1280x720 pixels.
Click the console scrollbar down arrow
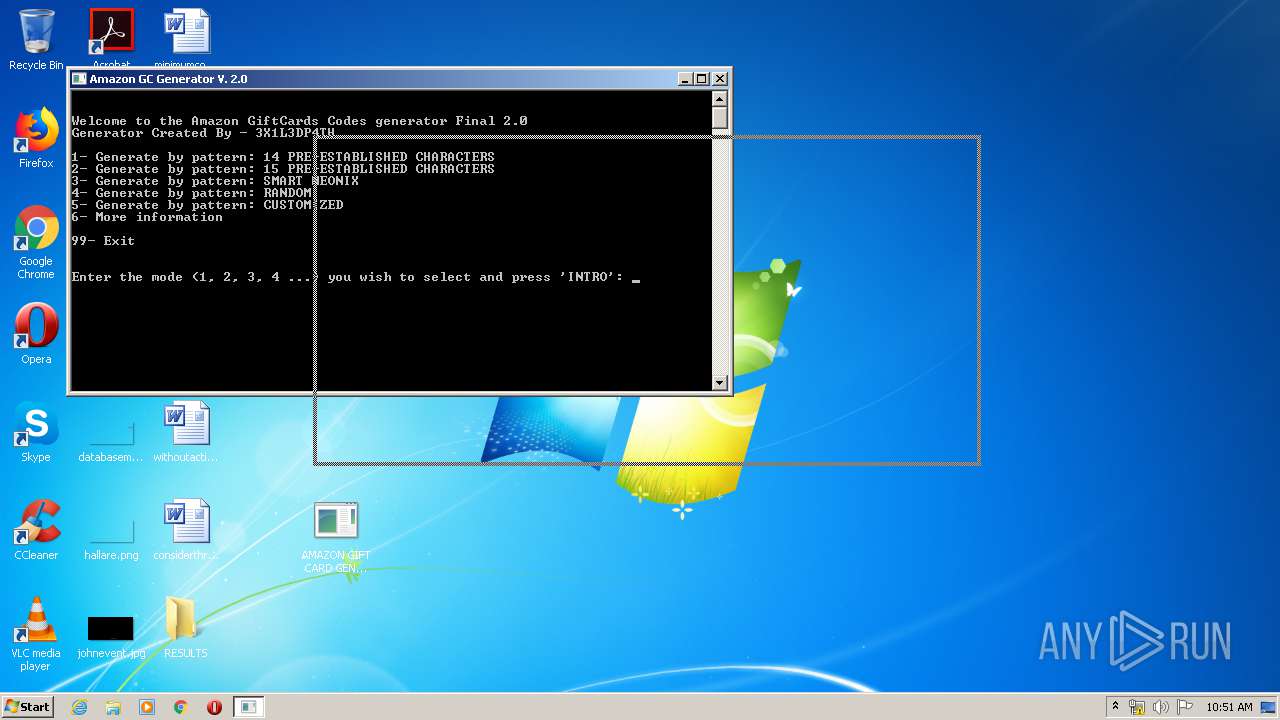(x=719, y=383)
